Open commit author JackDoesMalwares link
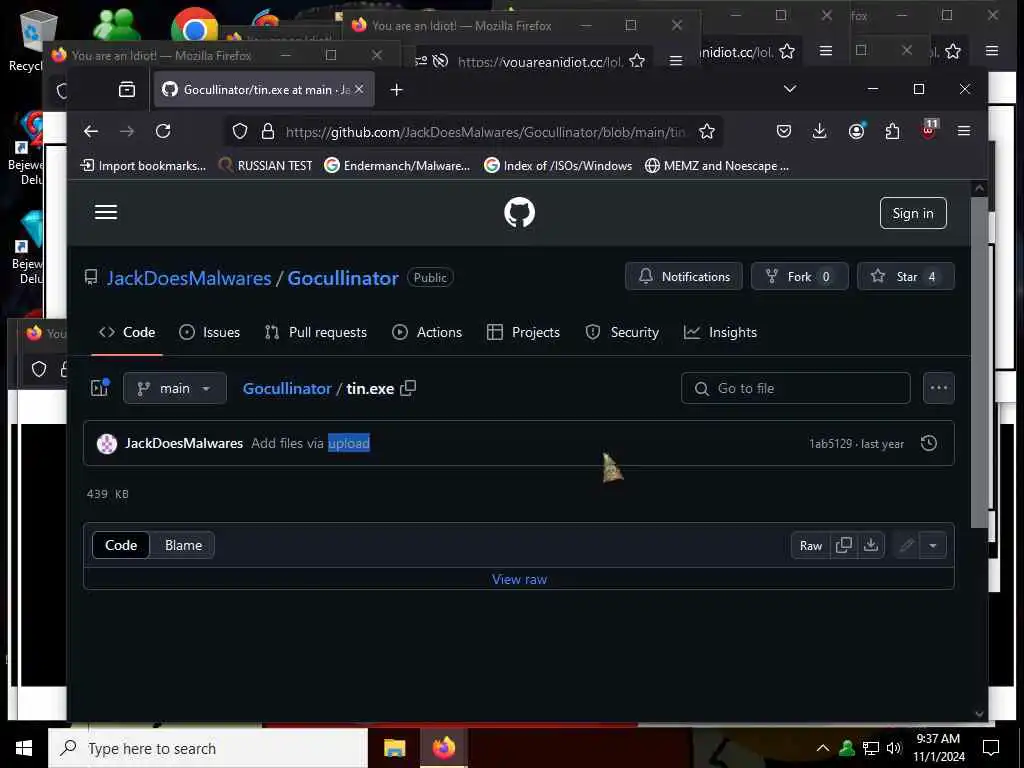 (184, 443)
